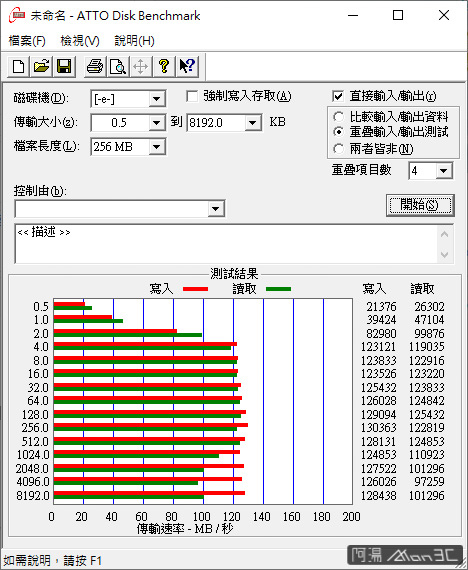Expand the 0.5 minimum transfer size dropdown
The width and height of the screenshot is (468, 570).
[x=157, y=123]
